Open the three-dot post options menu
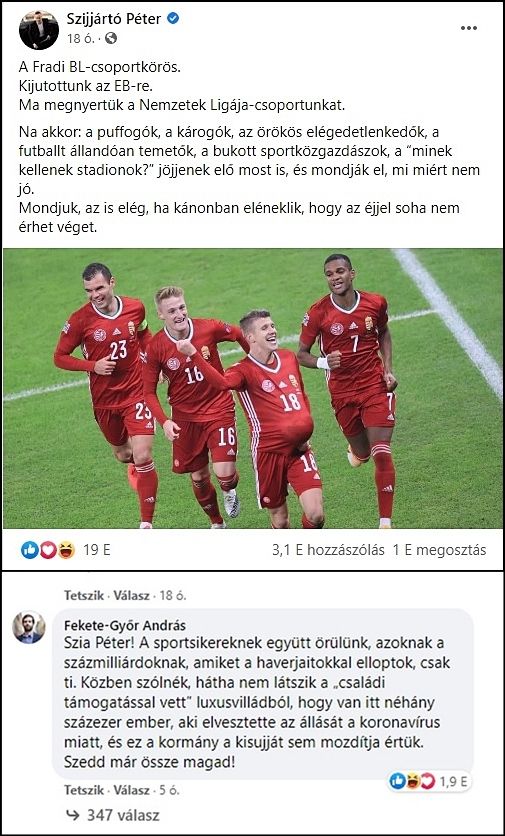Screen dimensions: 505x836 (469, 28)
